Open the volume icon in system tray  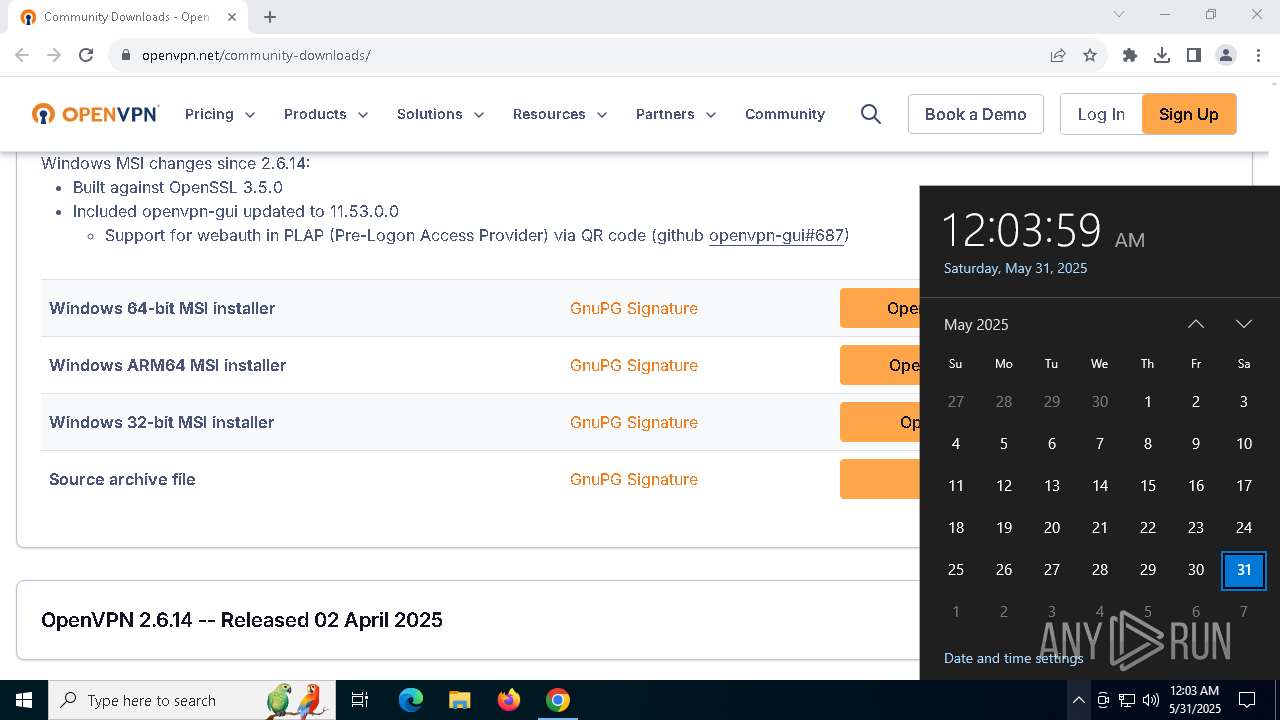click(x=1151, y=700)
